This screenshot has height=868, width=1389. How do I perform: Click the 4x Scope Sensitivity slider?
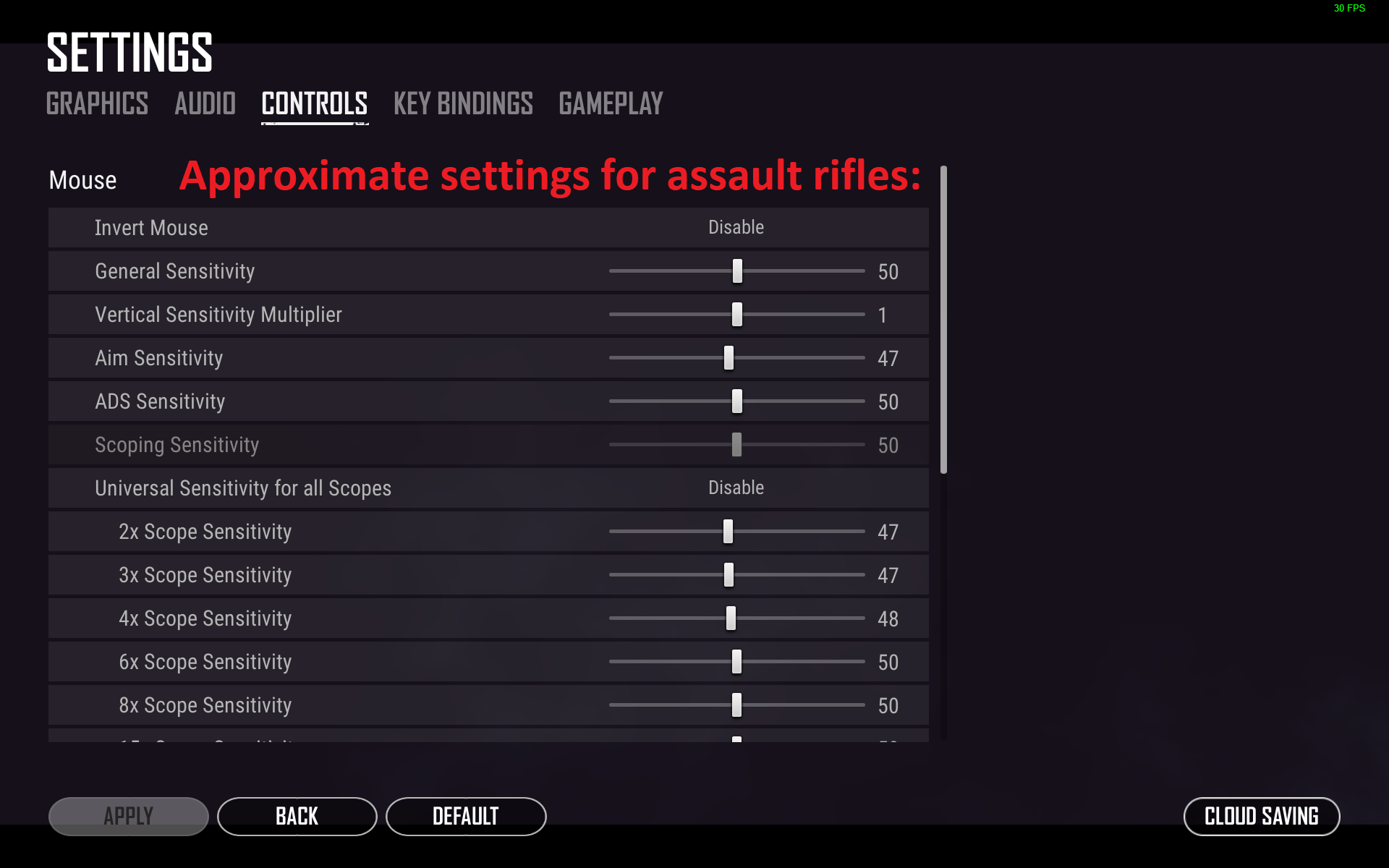[x=730, y=618]
